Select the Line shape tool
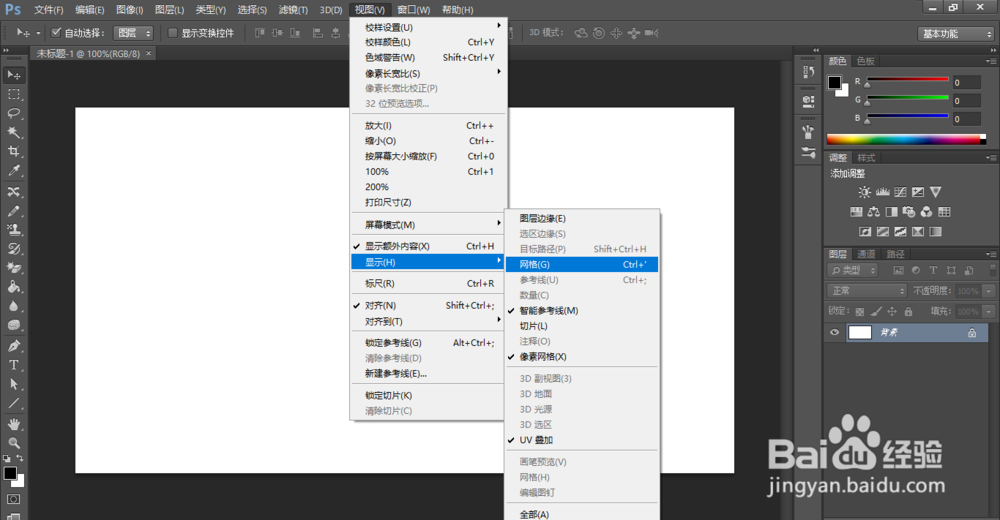The width and height of the screenshot is (1000, 520). click(x=13, y=403)
